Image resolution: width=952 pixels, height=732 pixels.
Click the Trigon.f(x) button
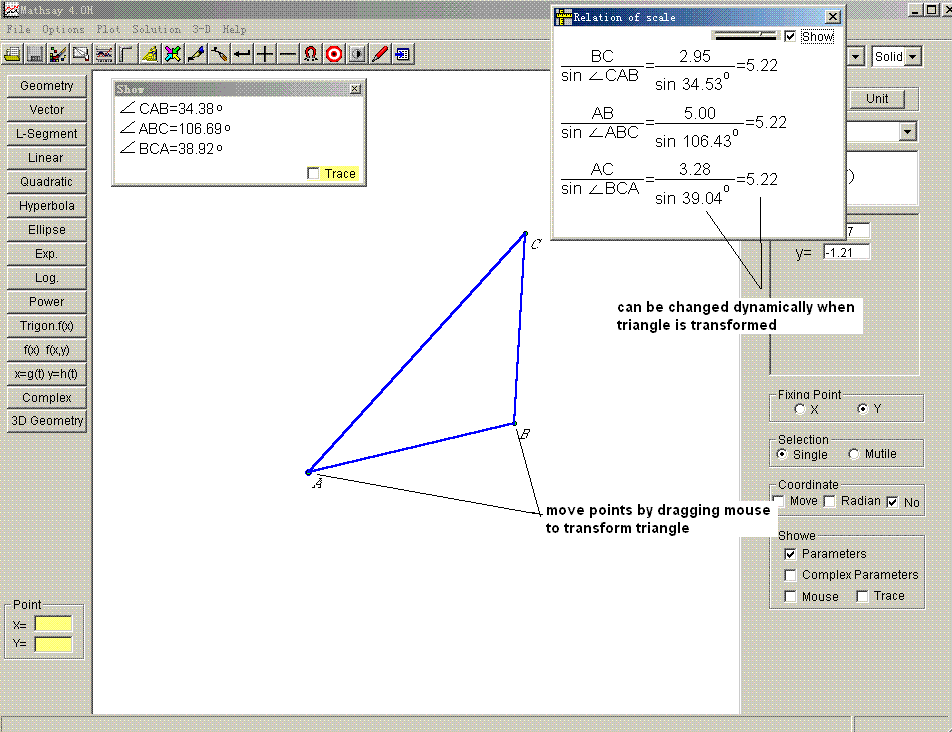click(x=47, y=326)
